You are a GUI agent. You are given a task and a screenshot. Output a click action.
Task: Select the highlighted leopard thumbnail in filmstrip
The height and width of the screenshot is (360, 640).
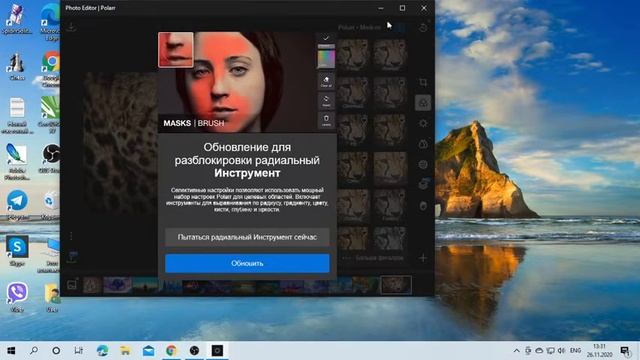[x=396, y=285]
